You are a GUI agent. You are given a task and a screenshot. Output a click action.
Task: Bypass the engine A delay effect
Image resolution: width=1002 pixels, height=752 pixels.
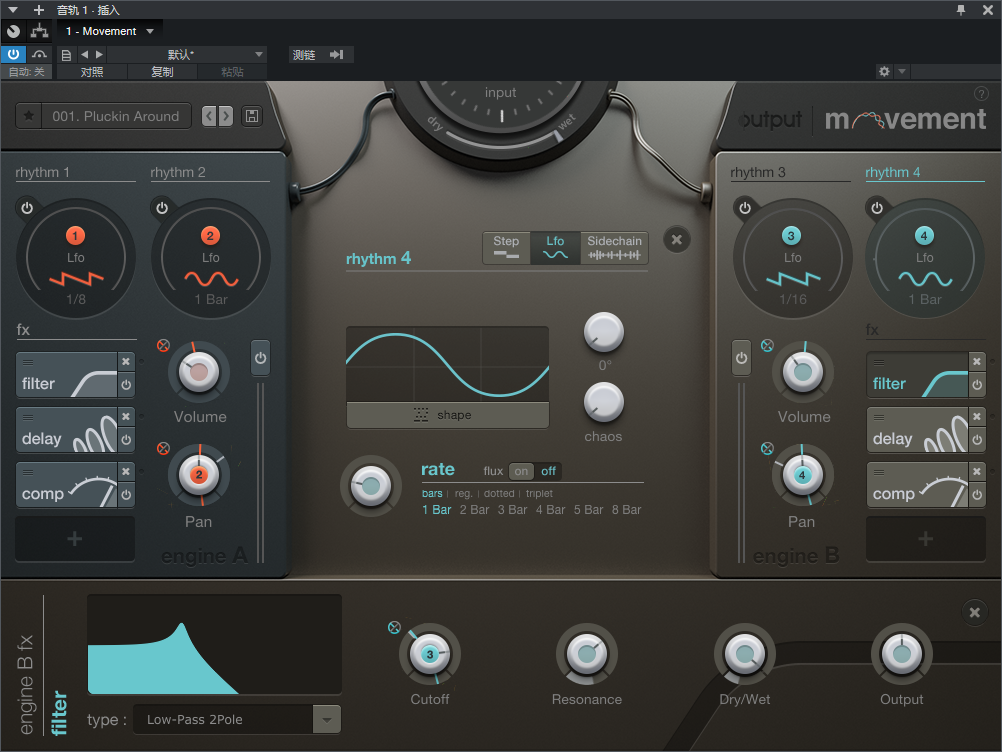pos(126,440)
